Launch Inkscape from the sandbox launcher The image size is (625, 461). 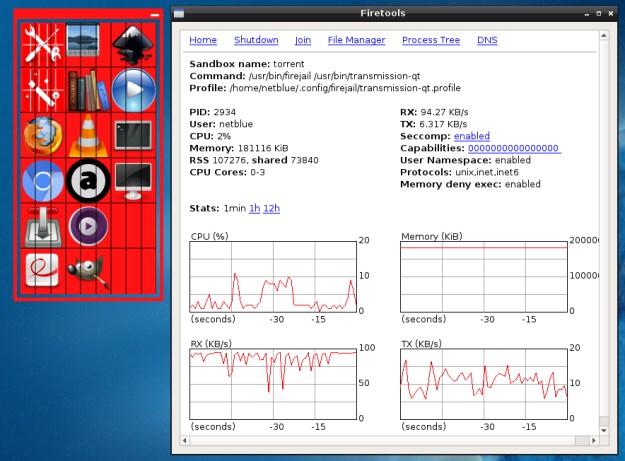click(x=132, y=44)
